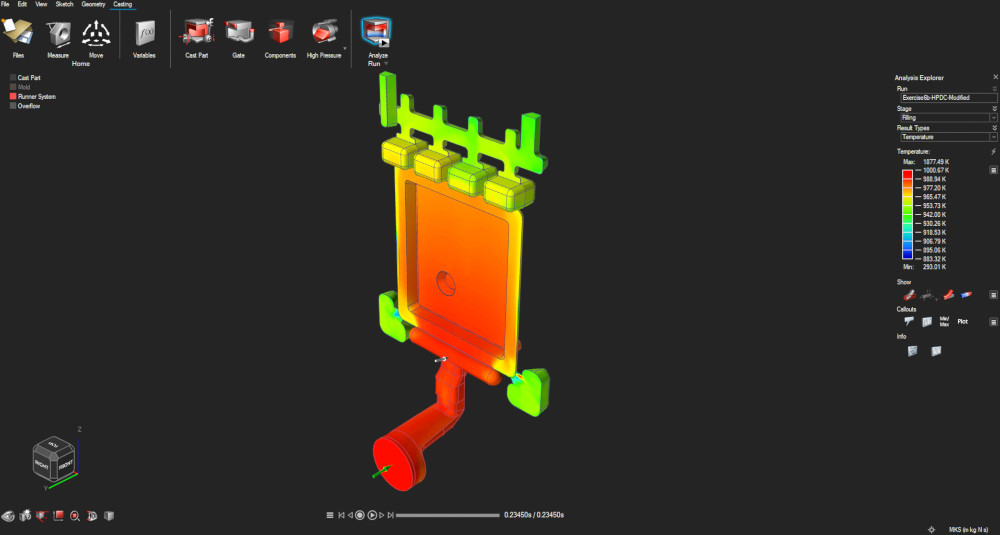The width and height of the screenshot is (1000, 535).
Task: Toggle the blue and red Show icon
Action: [967, 295]
